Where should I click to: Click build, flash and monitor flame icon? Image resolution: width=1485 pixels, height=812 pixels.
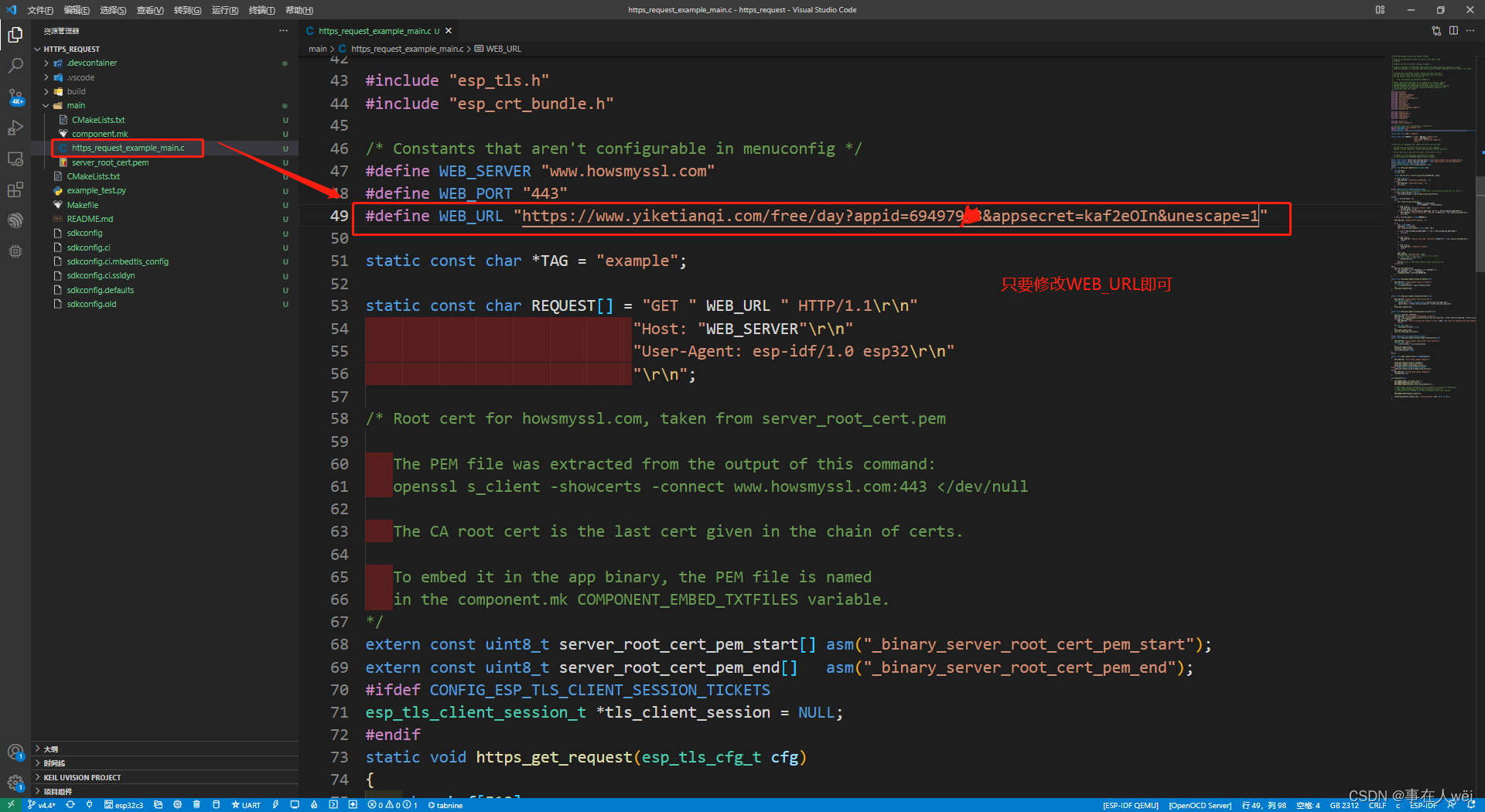coord(314,805)
